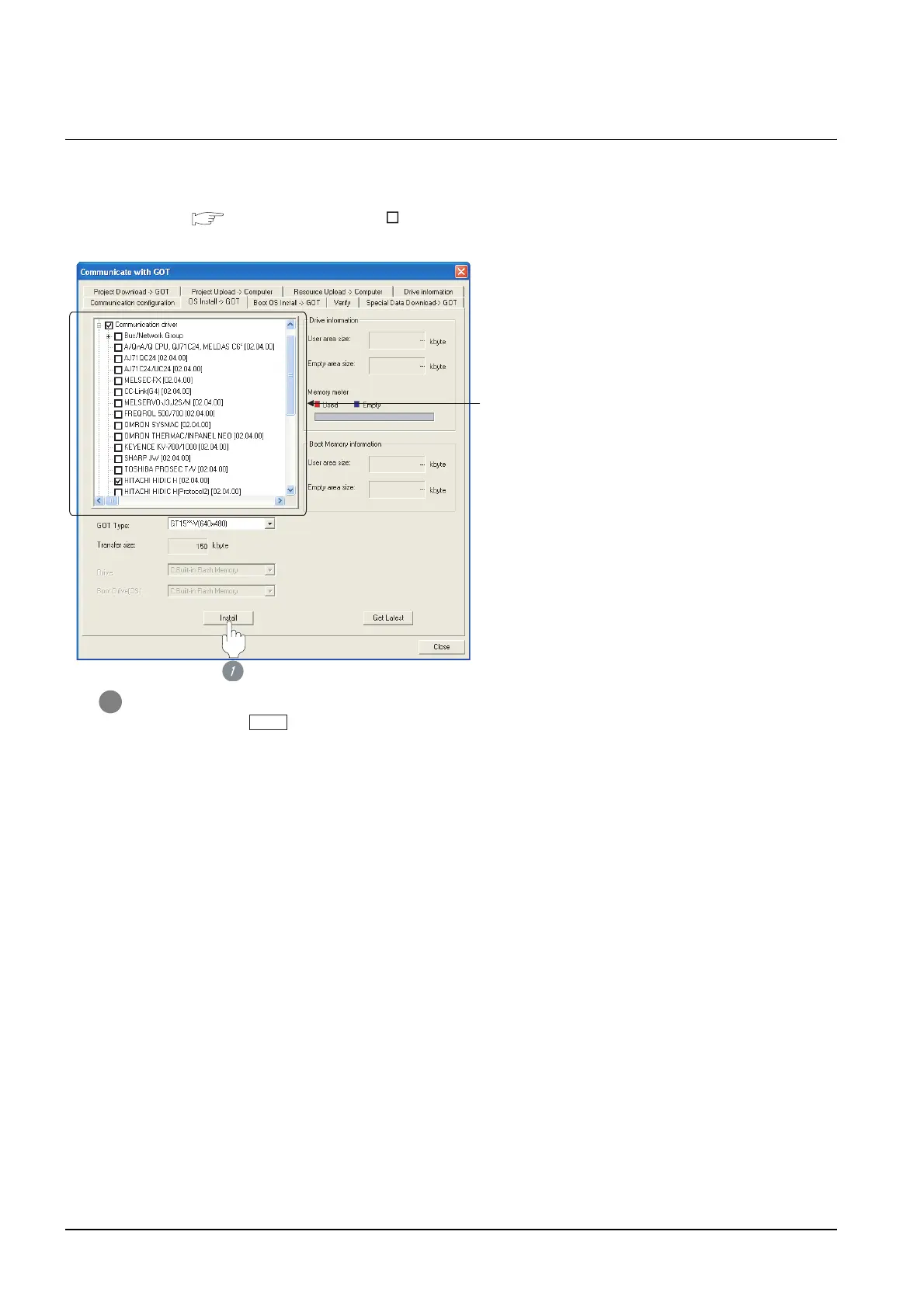Click the Memory meter bar

(374, 417)
